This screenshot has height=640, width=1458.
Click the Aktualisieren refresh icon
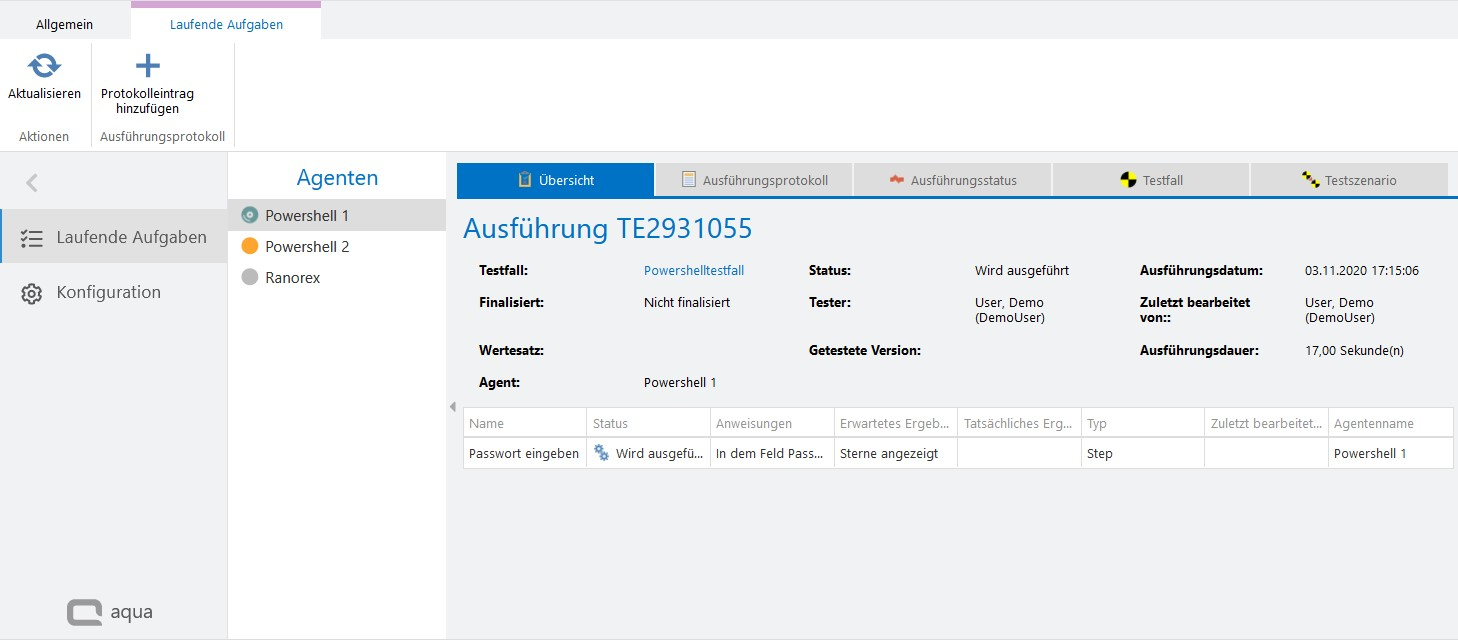[x=44, y=66]
